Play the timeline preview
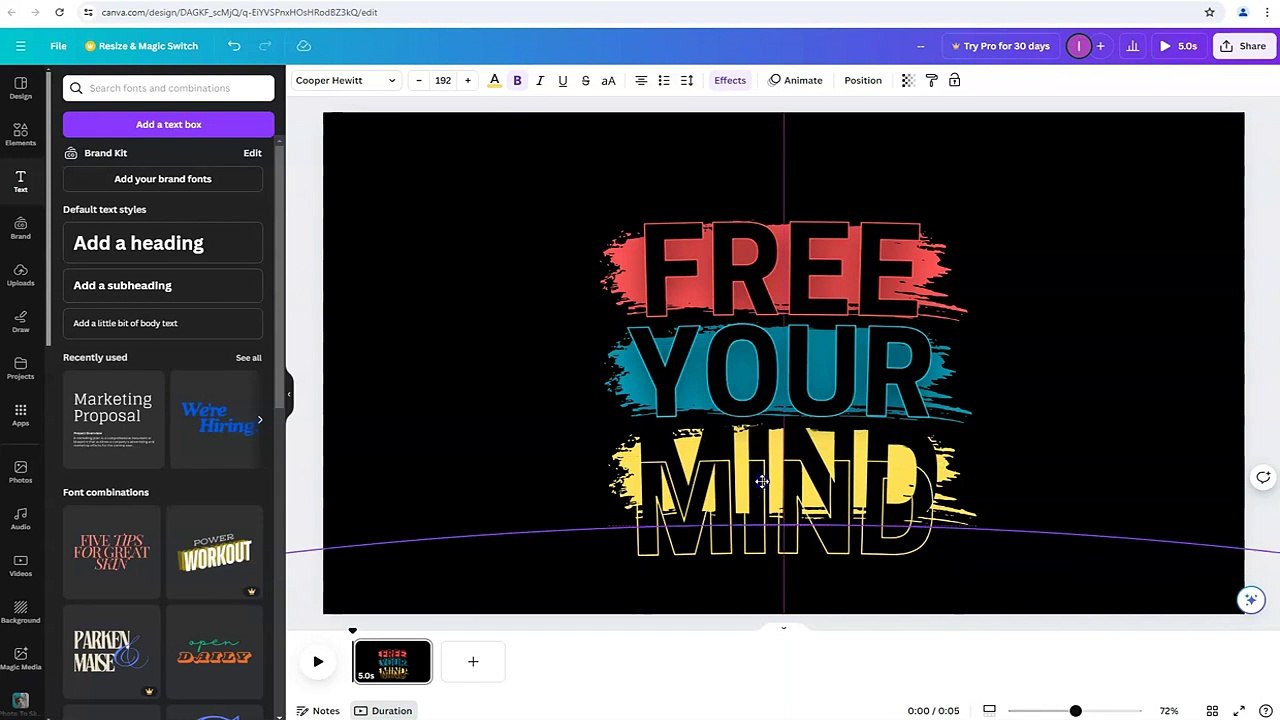This screenshot has width=1280, height=720. click(x=318, y=661)
